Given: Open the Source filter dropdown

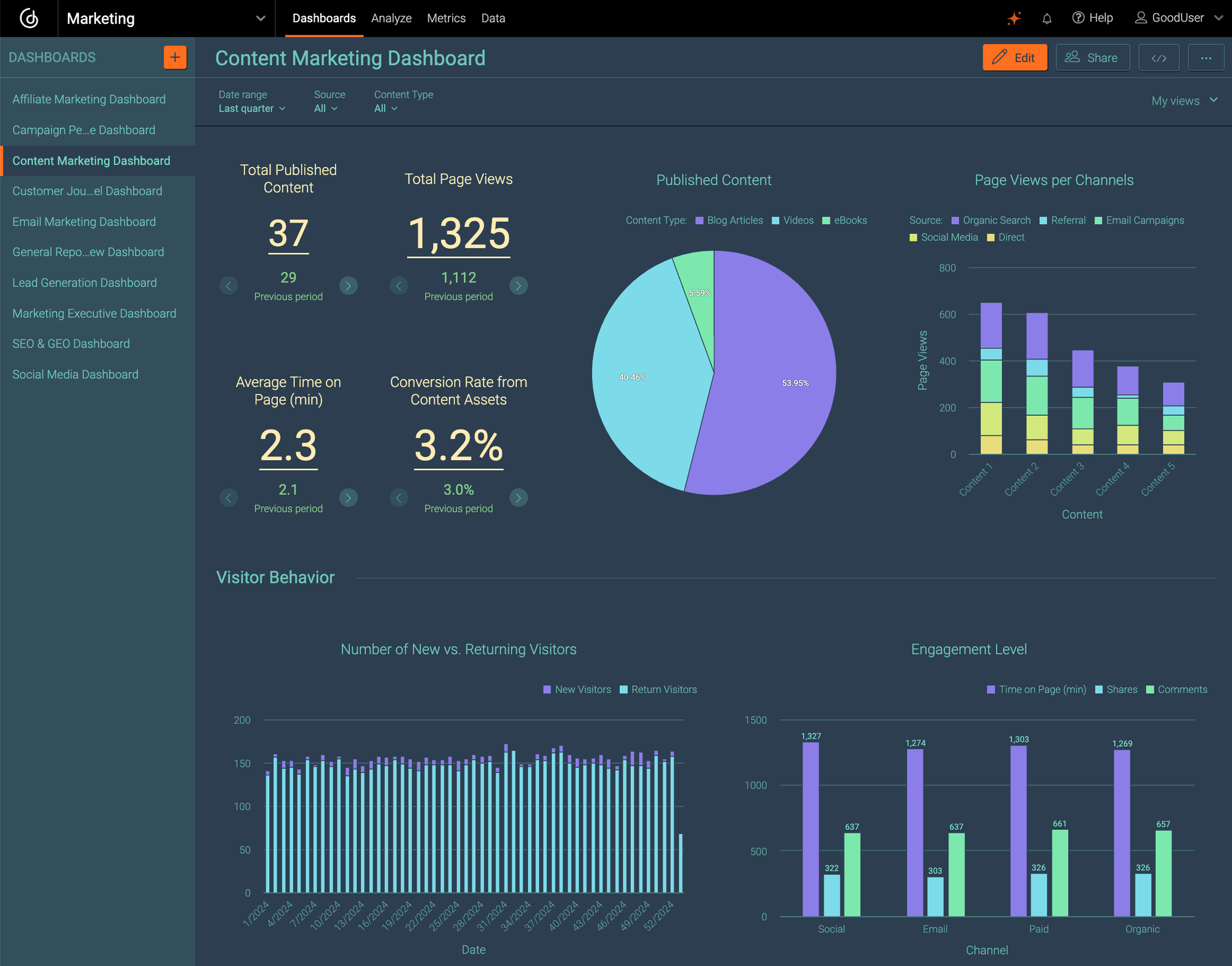Looking at the screenshot, I should point(326,108).
